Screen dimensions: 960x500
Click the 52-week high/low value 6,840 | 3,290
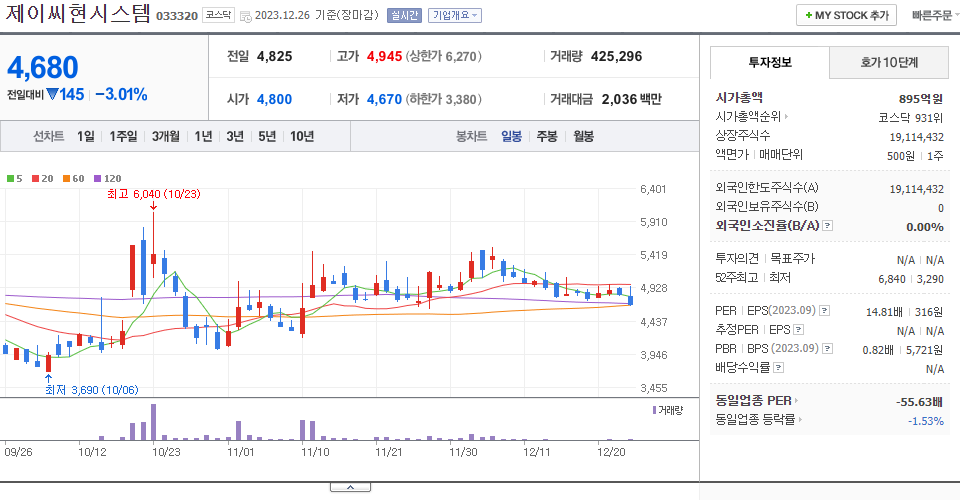click(911, 279)
